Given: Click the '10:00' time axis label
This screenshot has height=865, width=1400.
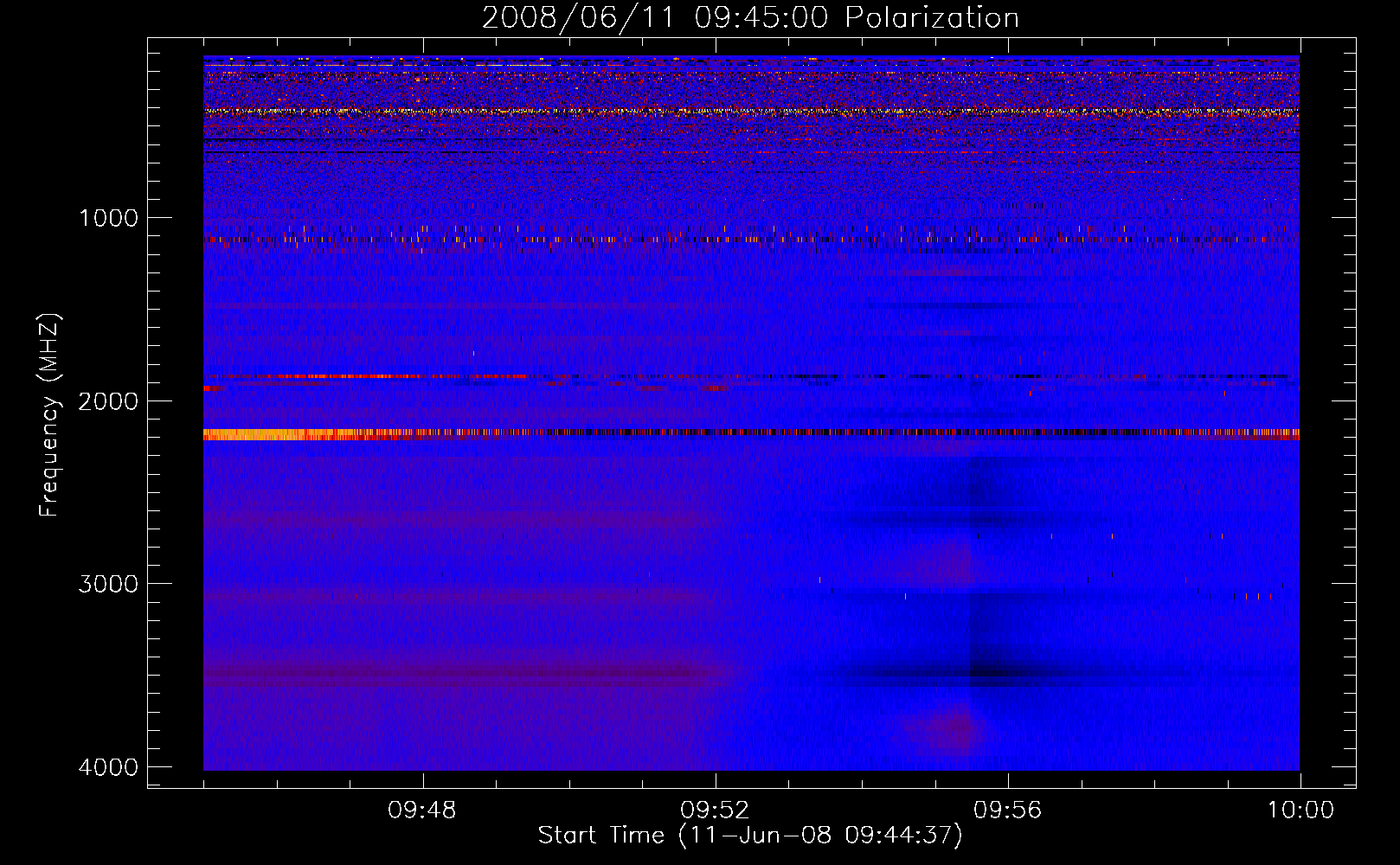Looking at the screenshot, I should pos(1300,811).
